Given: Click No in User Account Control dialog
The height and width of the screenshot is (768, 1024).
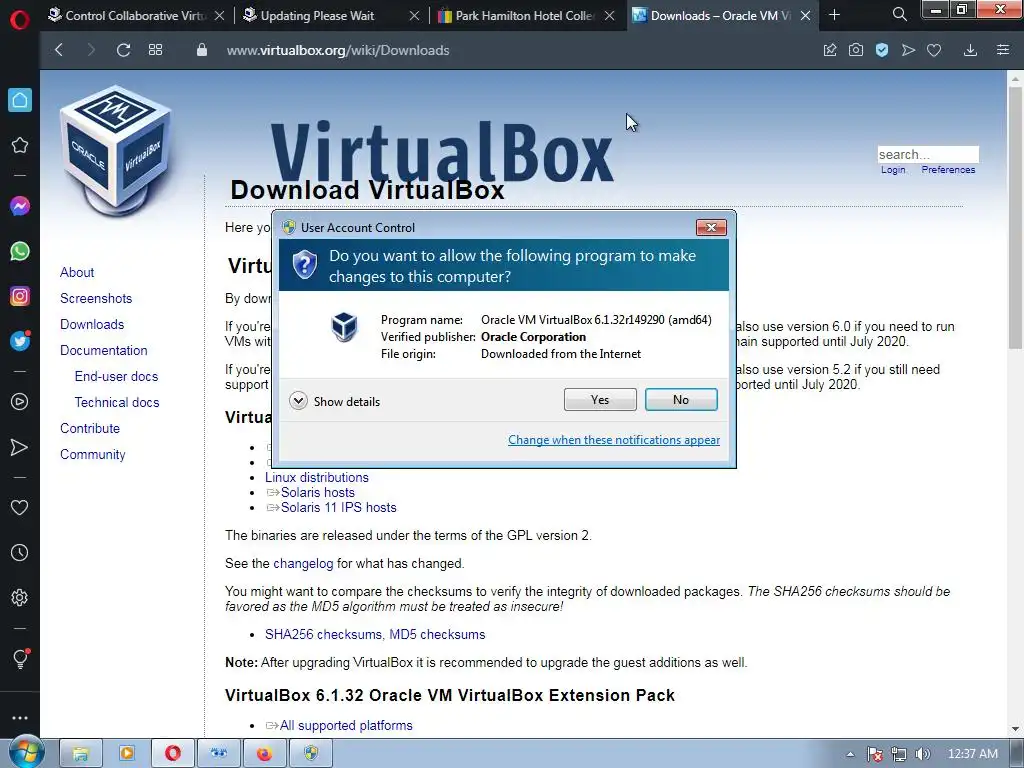Looking at the screenshot, I should coord(680,400).
